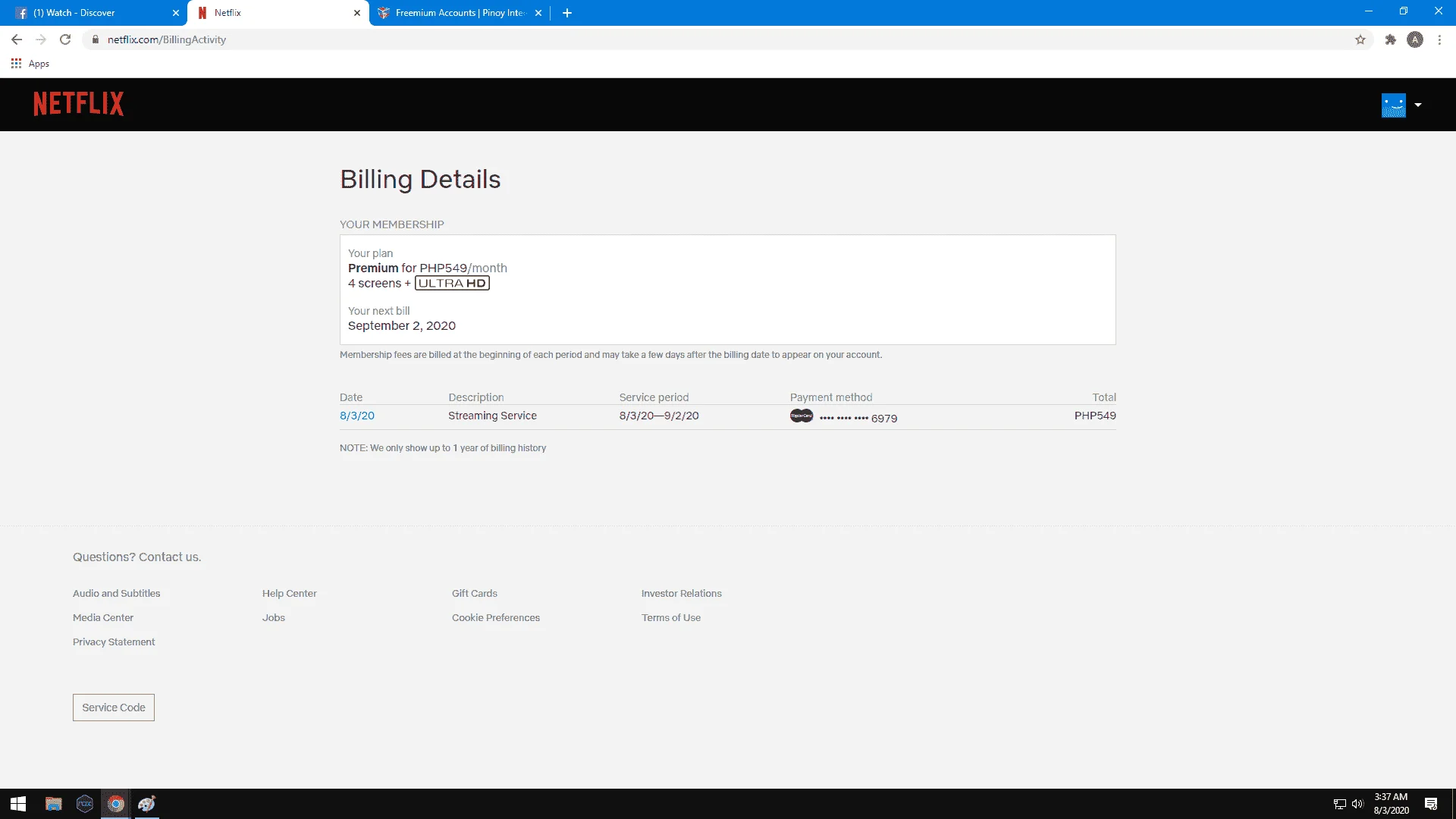
Task: Open the Investor Relations link
Action: pos(682,594)
